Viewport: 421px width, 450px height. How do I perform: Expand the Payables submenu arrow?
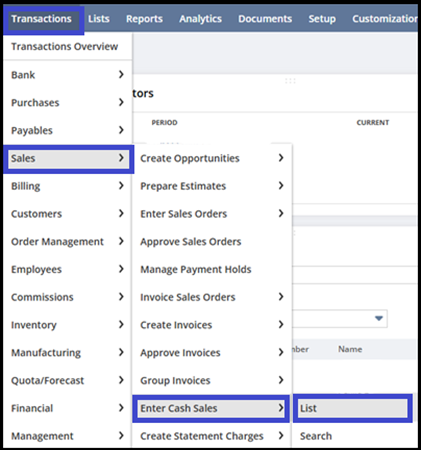click(x=121, y=130)
